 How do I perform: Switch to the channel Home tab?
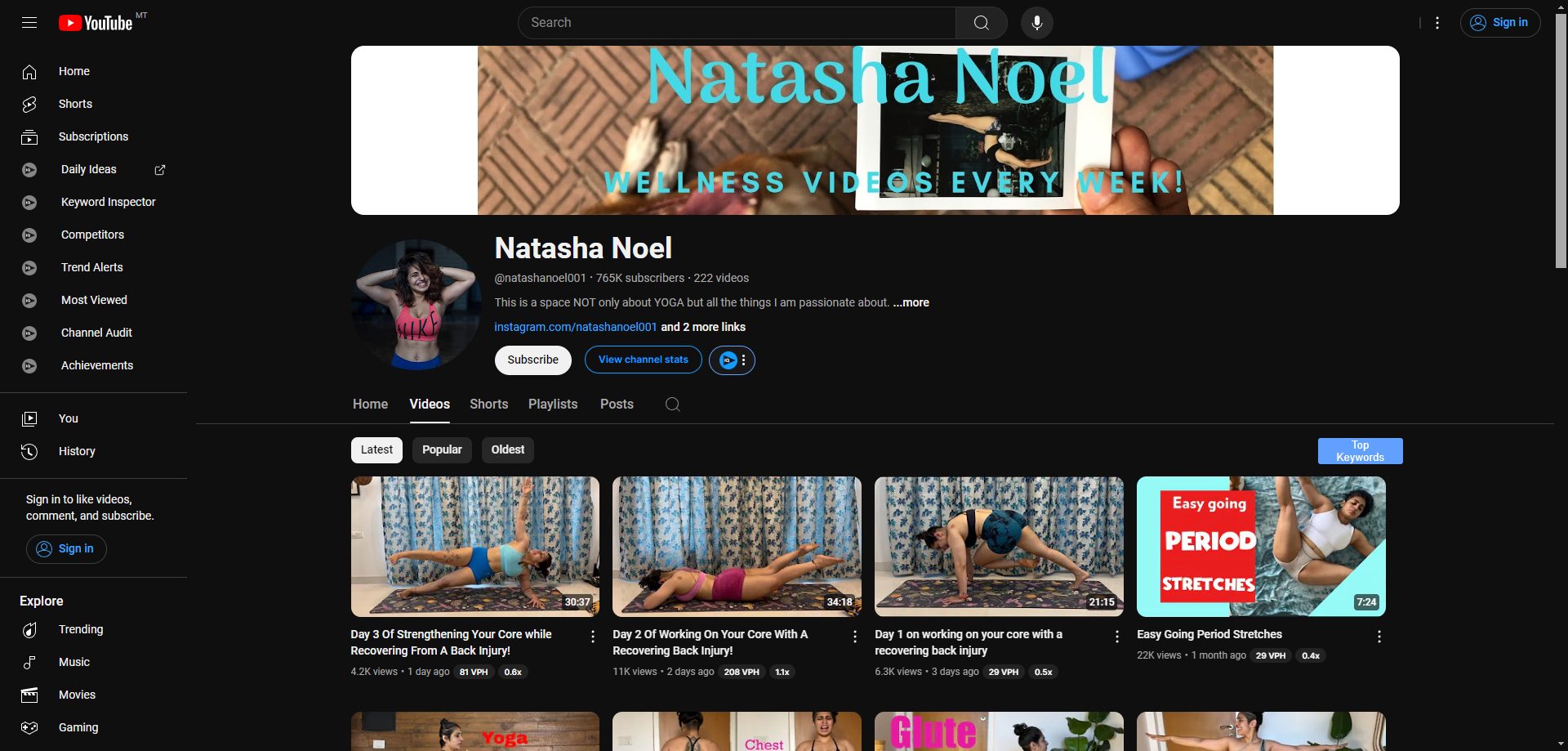point(370,405)
